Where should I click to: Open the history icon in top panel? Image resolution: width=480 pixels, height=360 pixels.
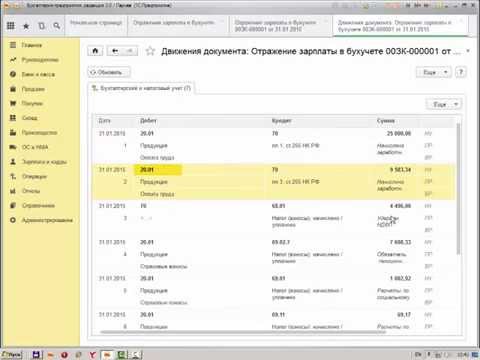tap(42, 26)
